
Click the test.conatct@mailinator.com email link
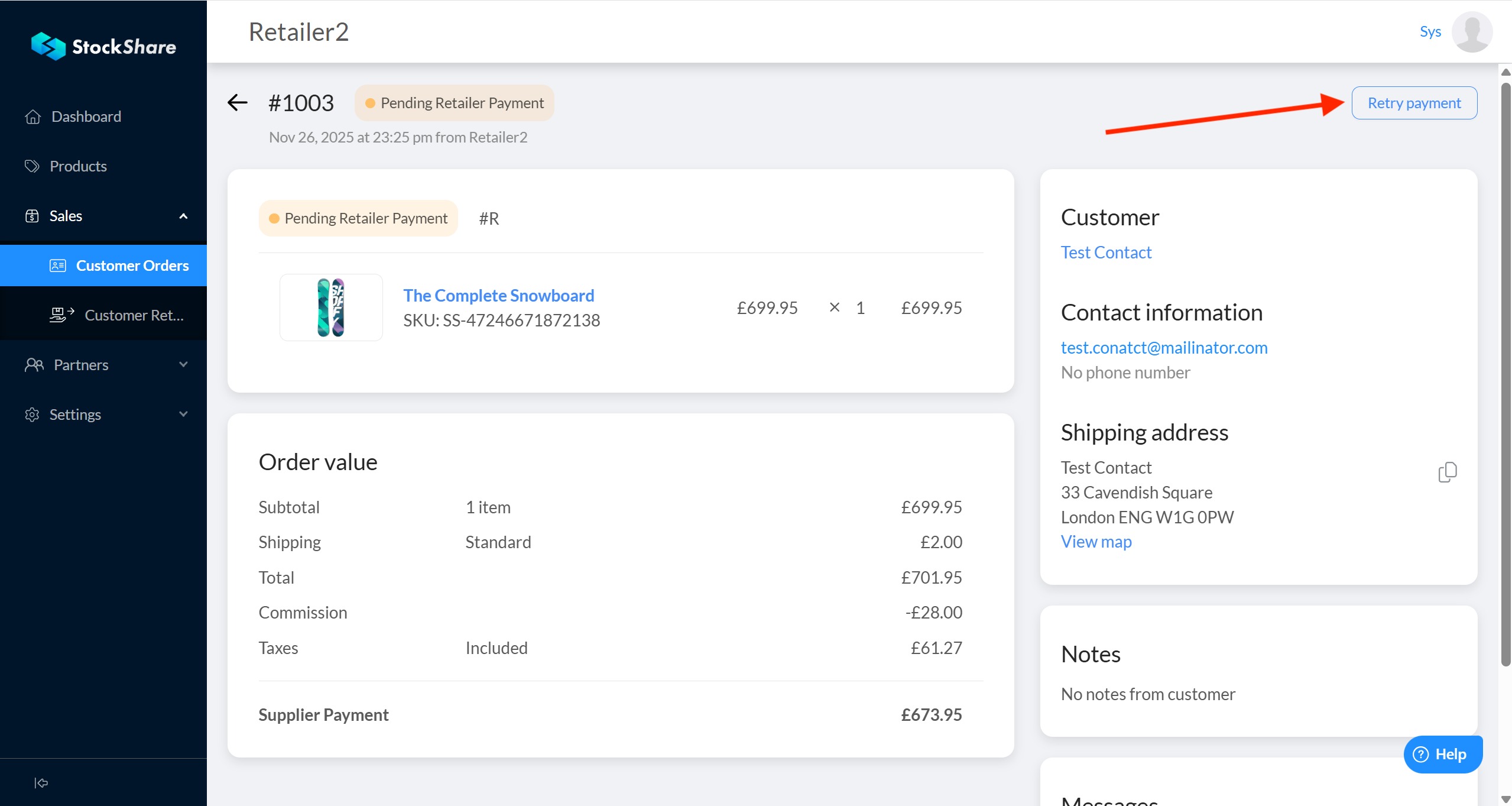click(1164, 348)
